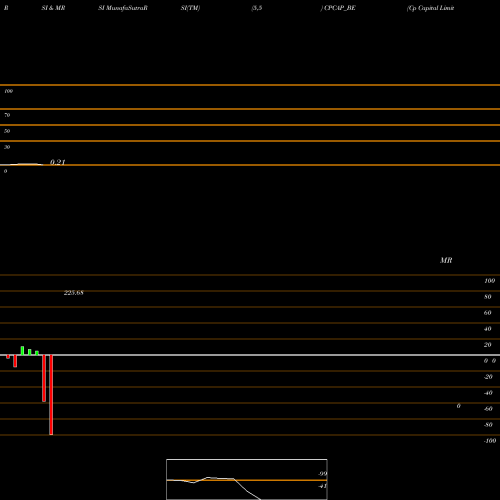Click the 225.68 value label
This screenshot has height=500, width=500.
(x=74, y=293)
